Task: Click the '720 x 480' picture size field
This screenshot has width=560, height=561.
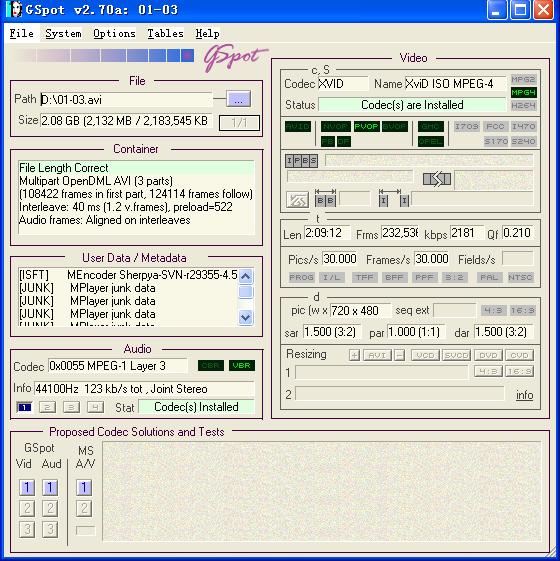Action: (x=360, y=311)
